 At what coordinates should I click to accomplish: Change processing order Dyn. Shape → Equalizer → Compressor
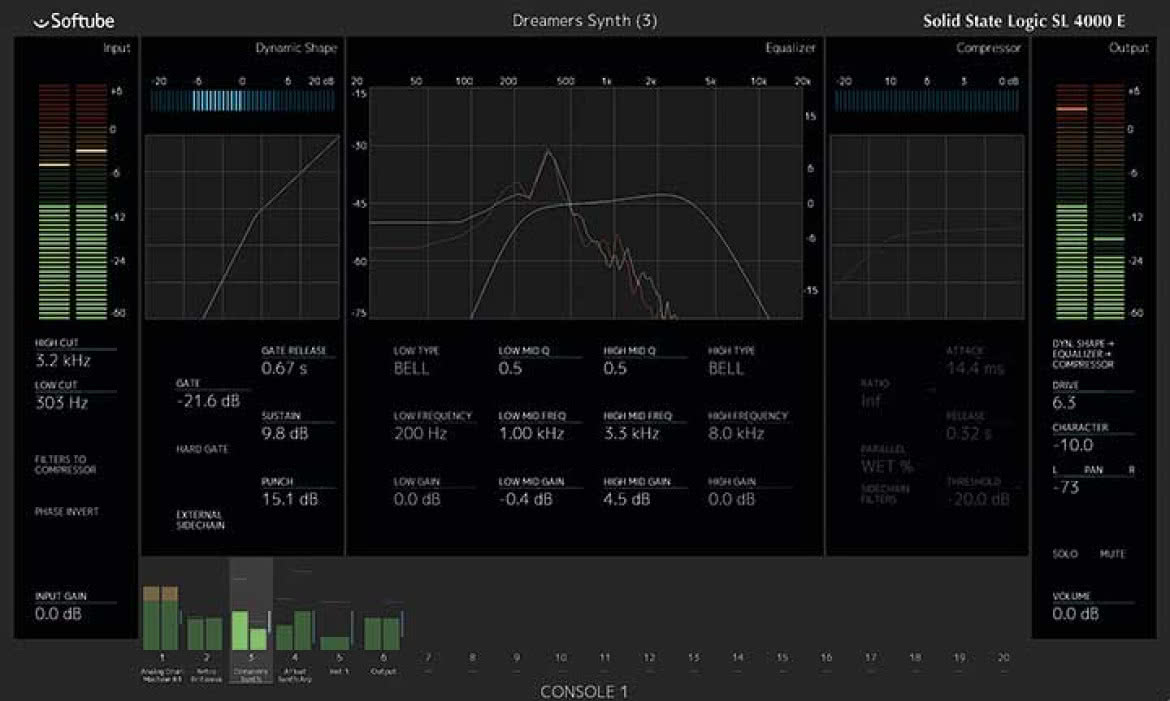[1083, 354]
